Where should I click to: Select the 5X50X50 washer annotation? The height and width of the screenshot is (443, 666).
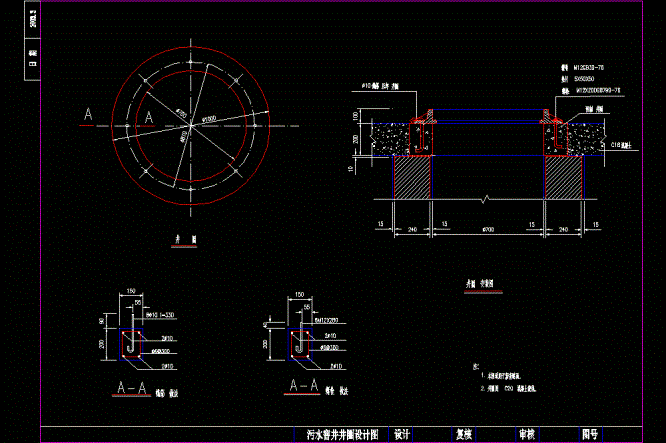click(584, 79)
